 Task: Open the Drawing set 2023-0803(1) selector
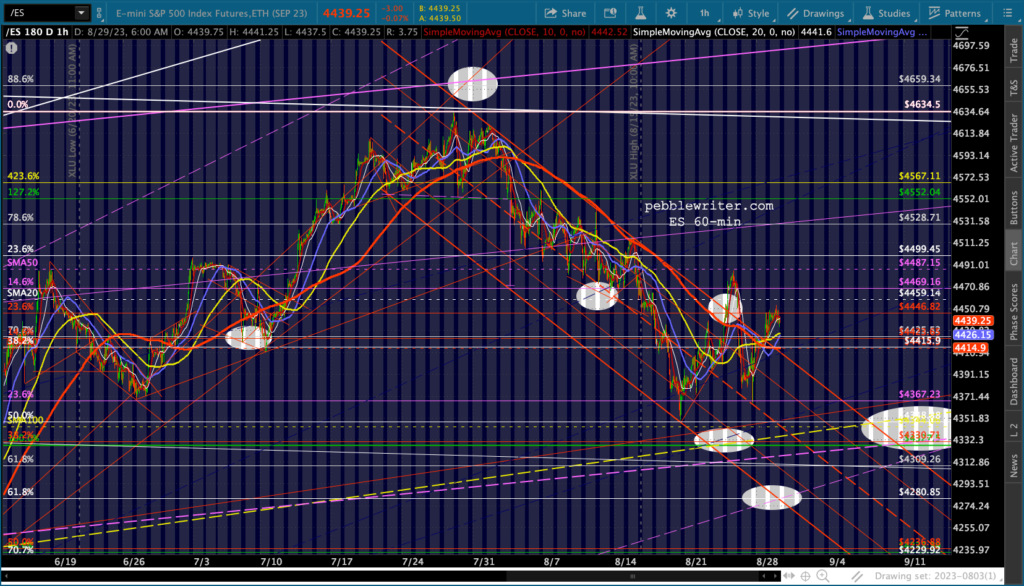(935, 576)
